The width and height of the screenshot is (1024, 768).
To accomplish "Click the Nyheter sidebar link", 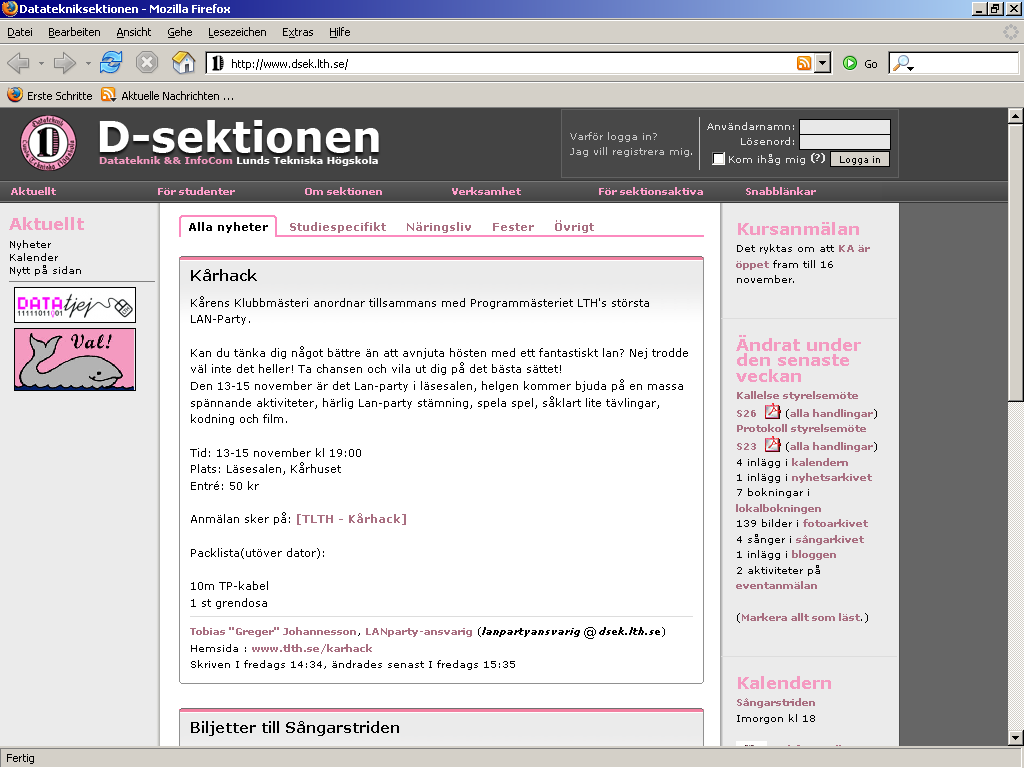I will (30, 244).
